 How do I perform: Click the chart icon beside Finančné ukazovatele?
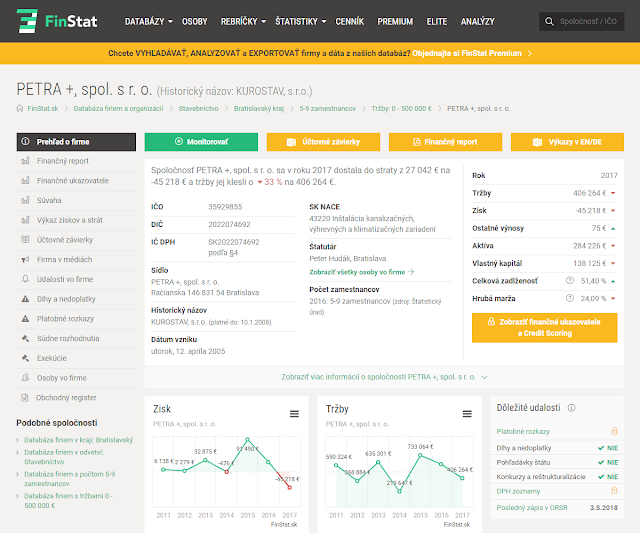[x=25, y=180]
